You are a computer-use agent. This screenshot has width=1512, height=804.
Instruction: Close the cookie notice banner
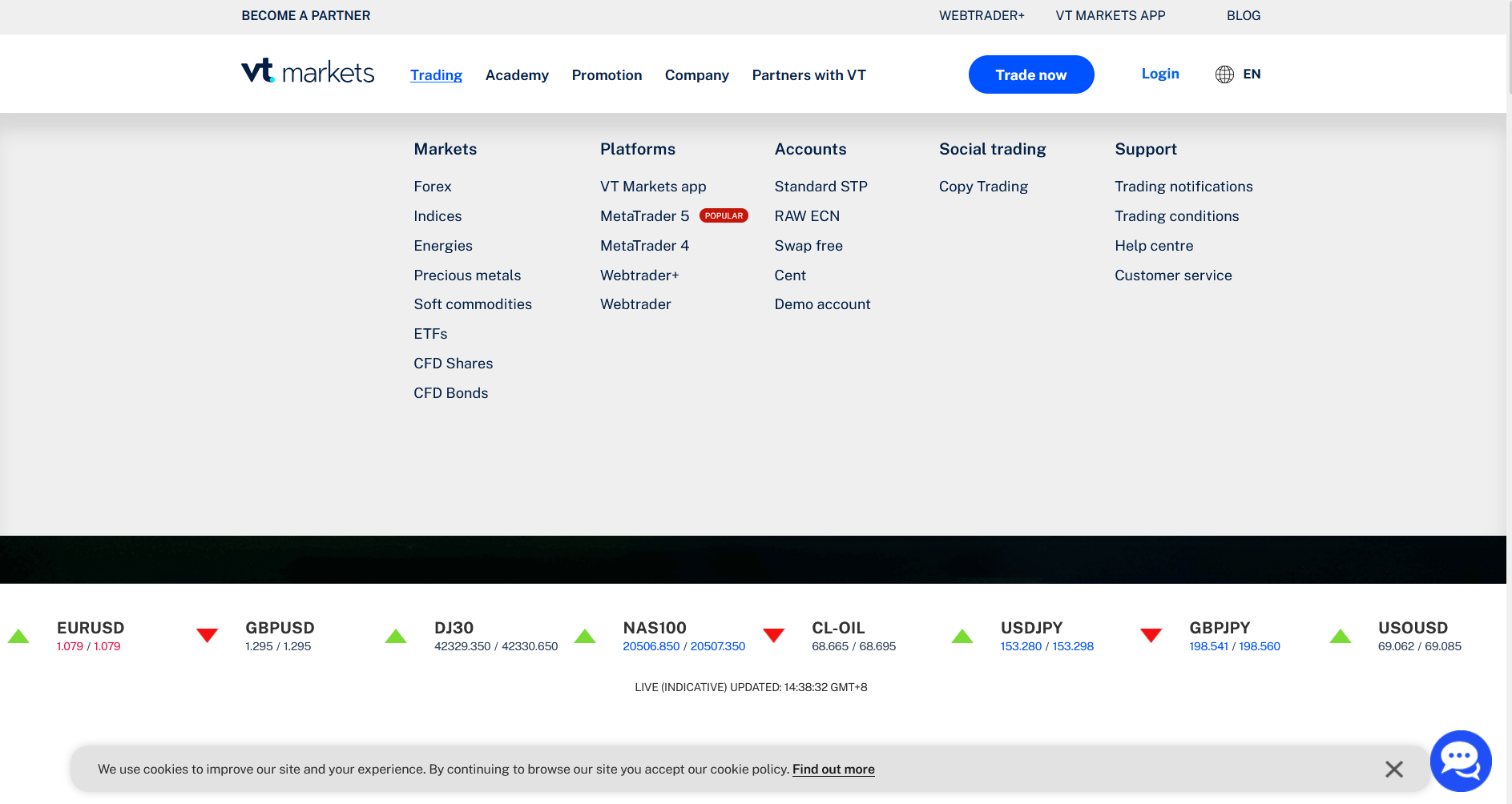tap(1394, 769)
